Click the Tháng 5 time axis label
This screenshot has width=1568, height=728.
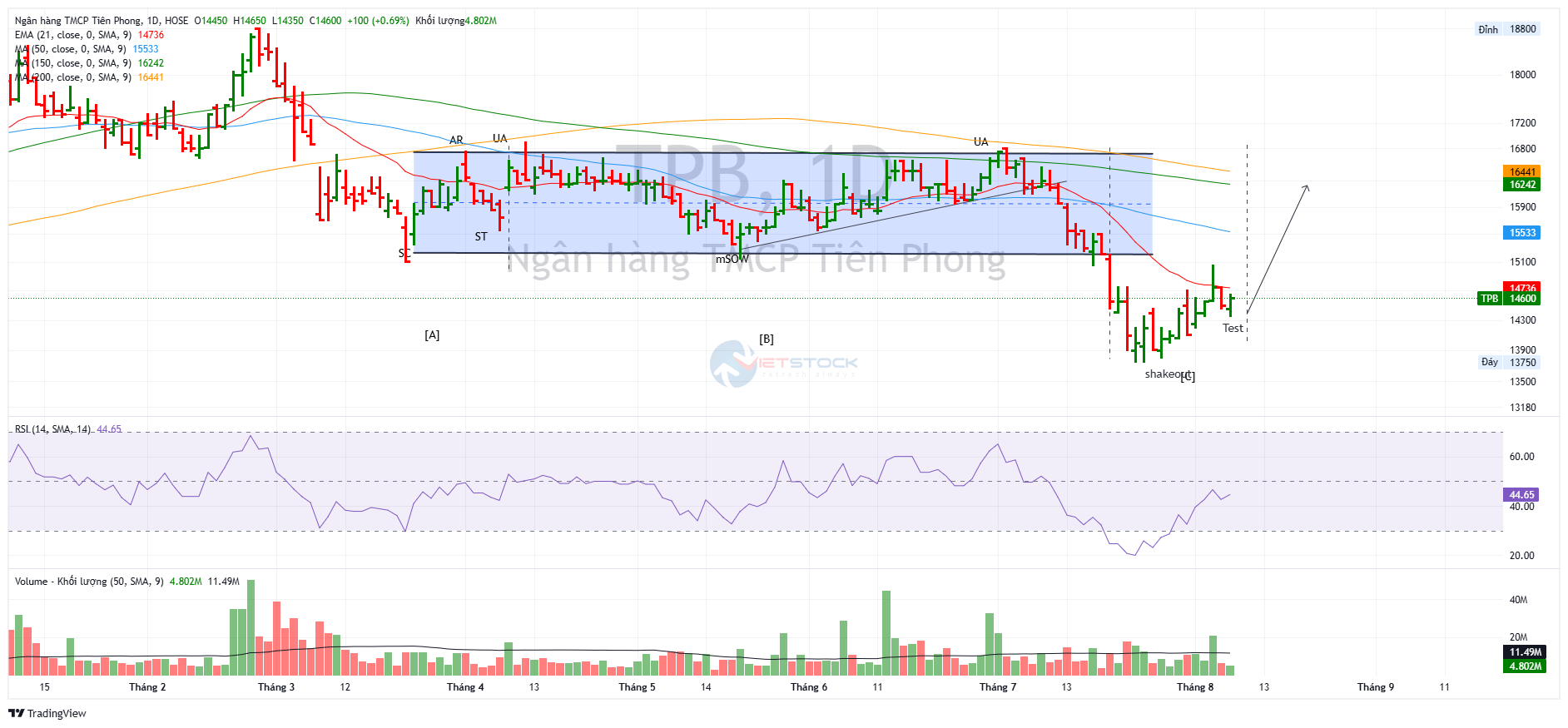pos(637,687)
